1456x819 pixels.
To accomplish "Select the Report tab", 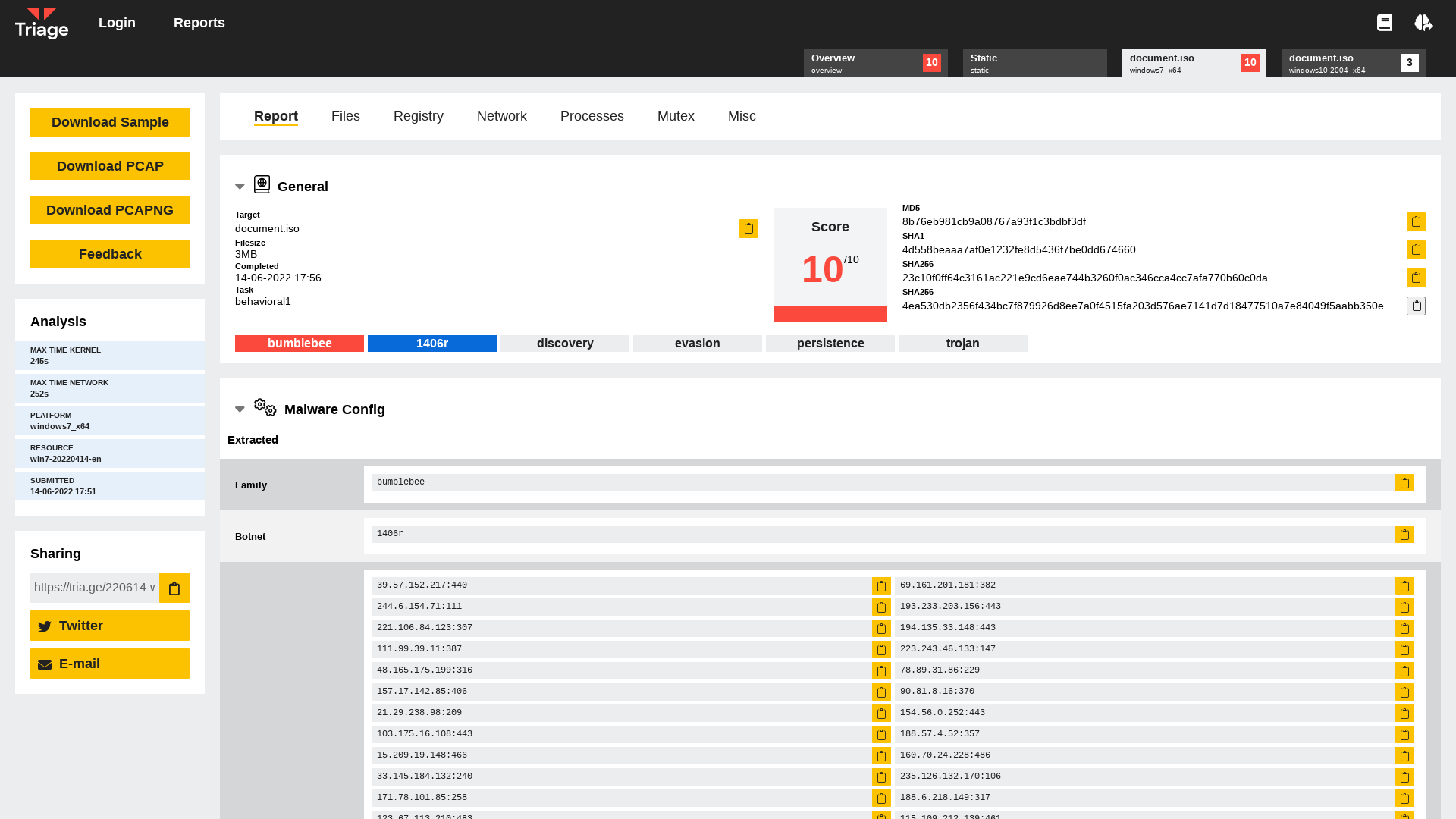I will coord(276,116).
